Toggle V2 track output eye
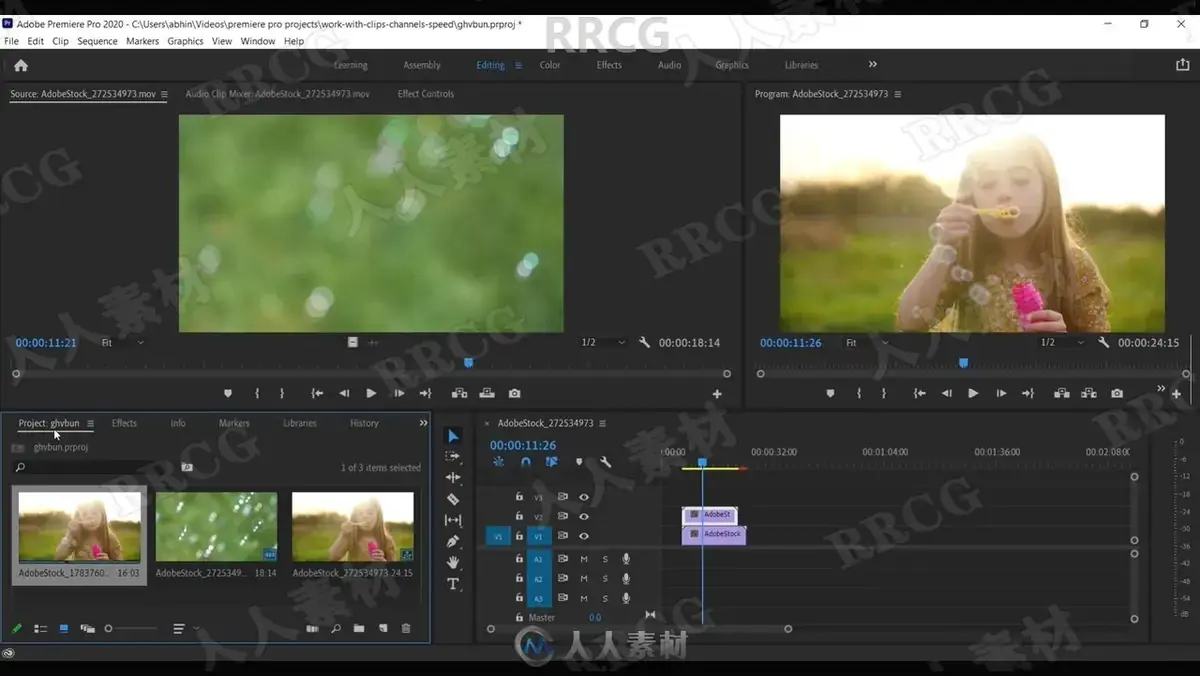 (x=584, y=516)
